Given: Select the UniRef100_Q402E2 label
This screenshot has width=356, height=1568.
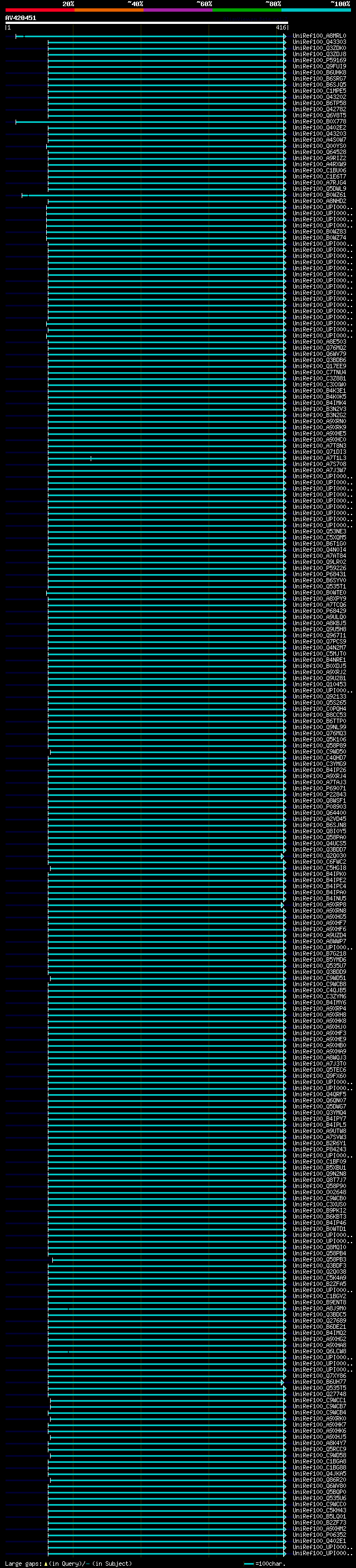Looking at the screenshot, I should point(319,128).
